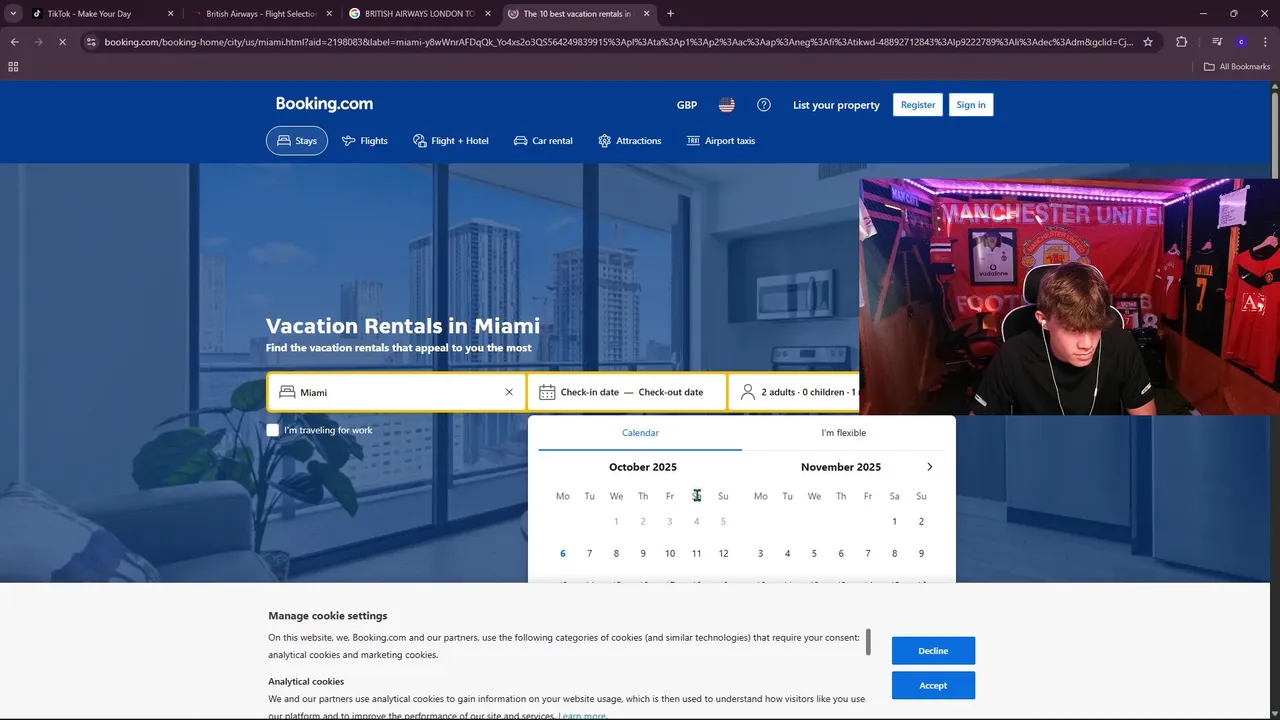Screen dimensions: 1280x720
Task: Open a new browser tab
Action: click(670, 14)
